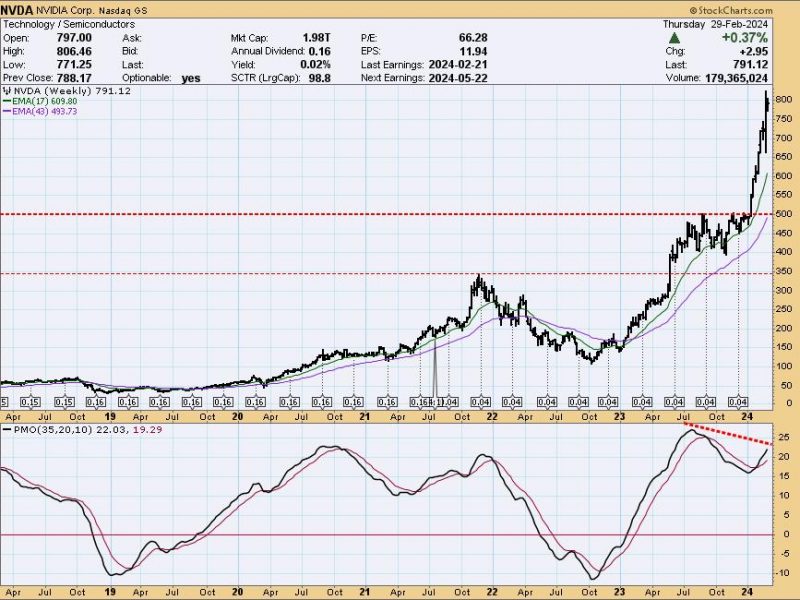Viewport: 800px width, 600px height.
Task: Click the 350 price axis label
Action: click(x=784, y=271)
